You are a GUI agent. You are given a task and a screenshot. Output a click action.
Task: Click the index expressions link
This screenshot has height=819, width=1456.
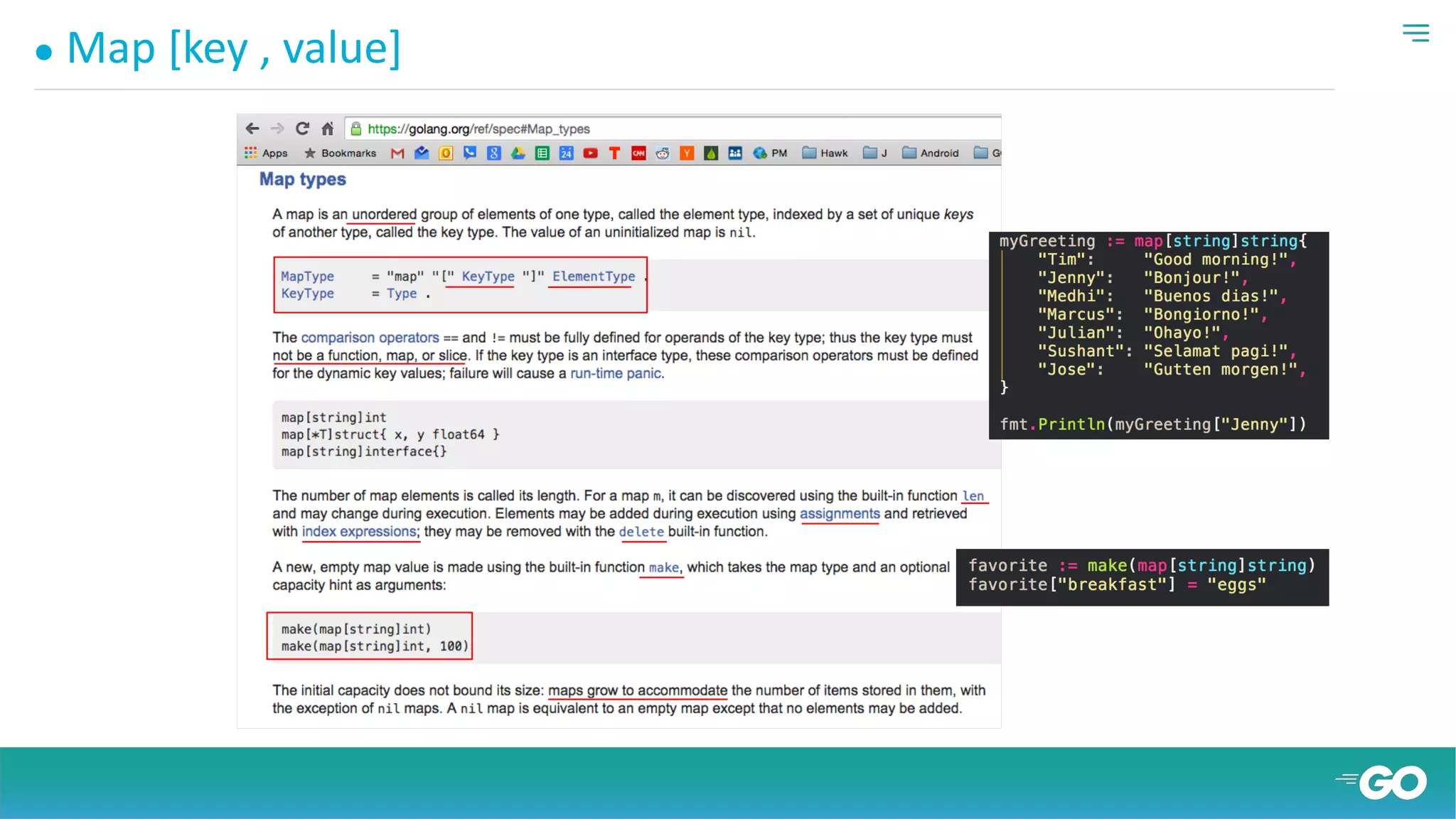pyautogui.click(x=359, y=532)
